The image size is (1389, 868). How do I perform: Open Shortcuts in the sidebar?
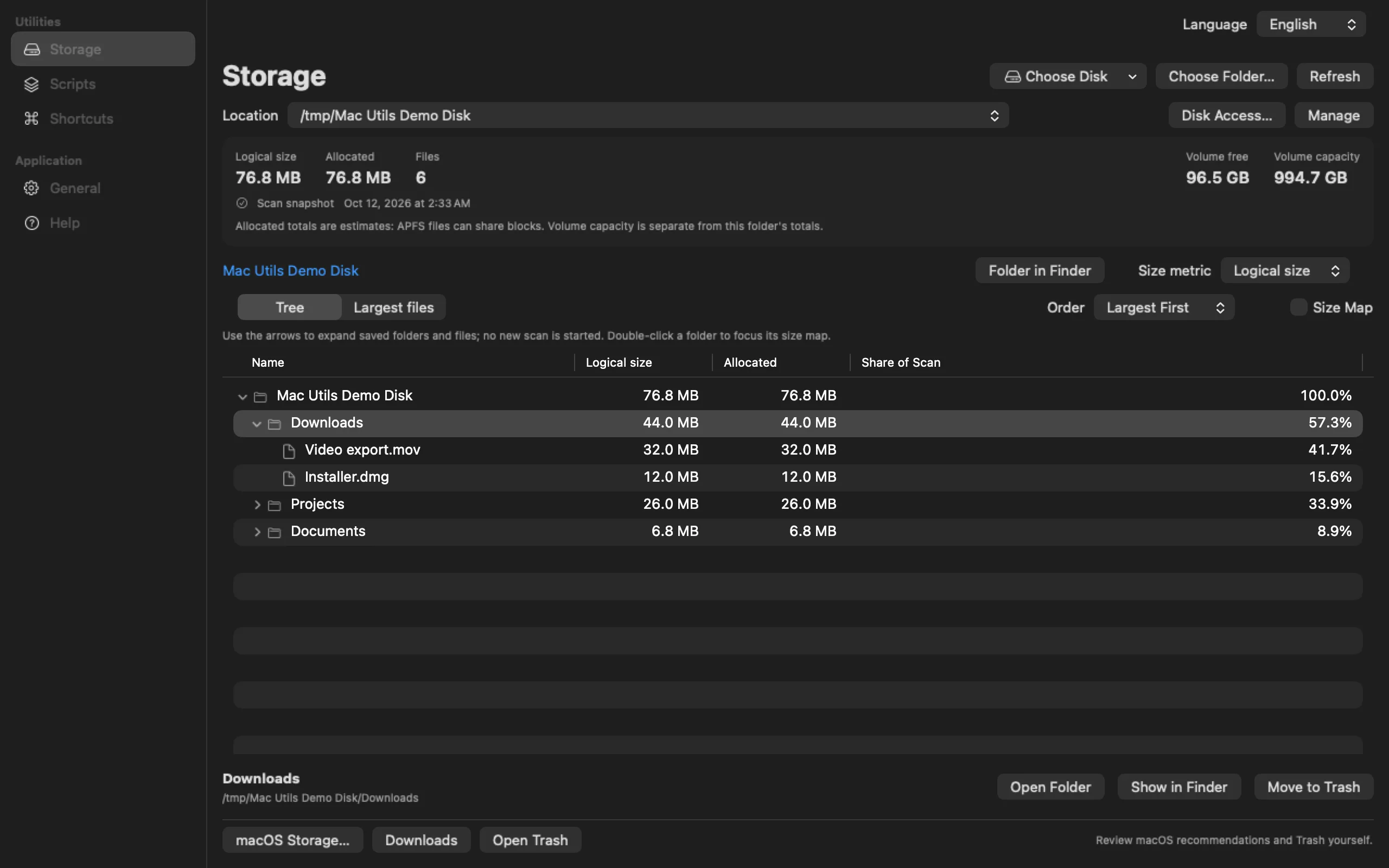(103, 118)
